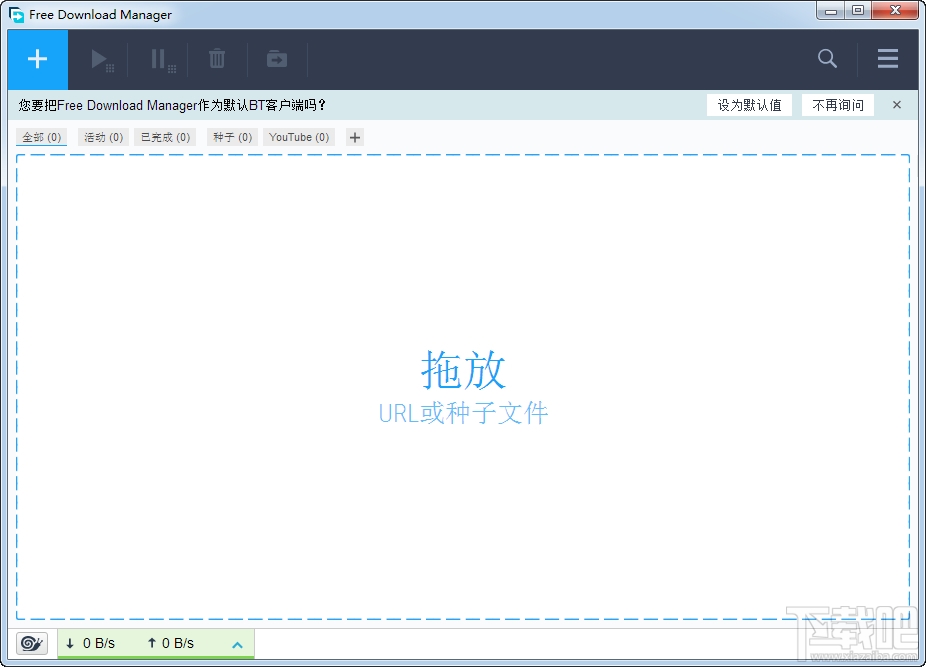This screenshot has height=667, width=926.
Task: Click the Add new download plus icon
Action: point(36,59)
